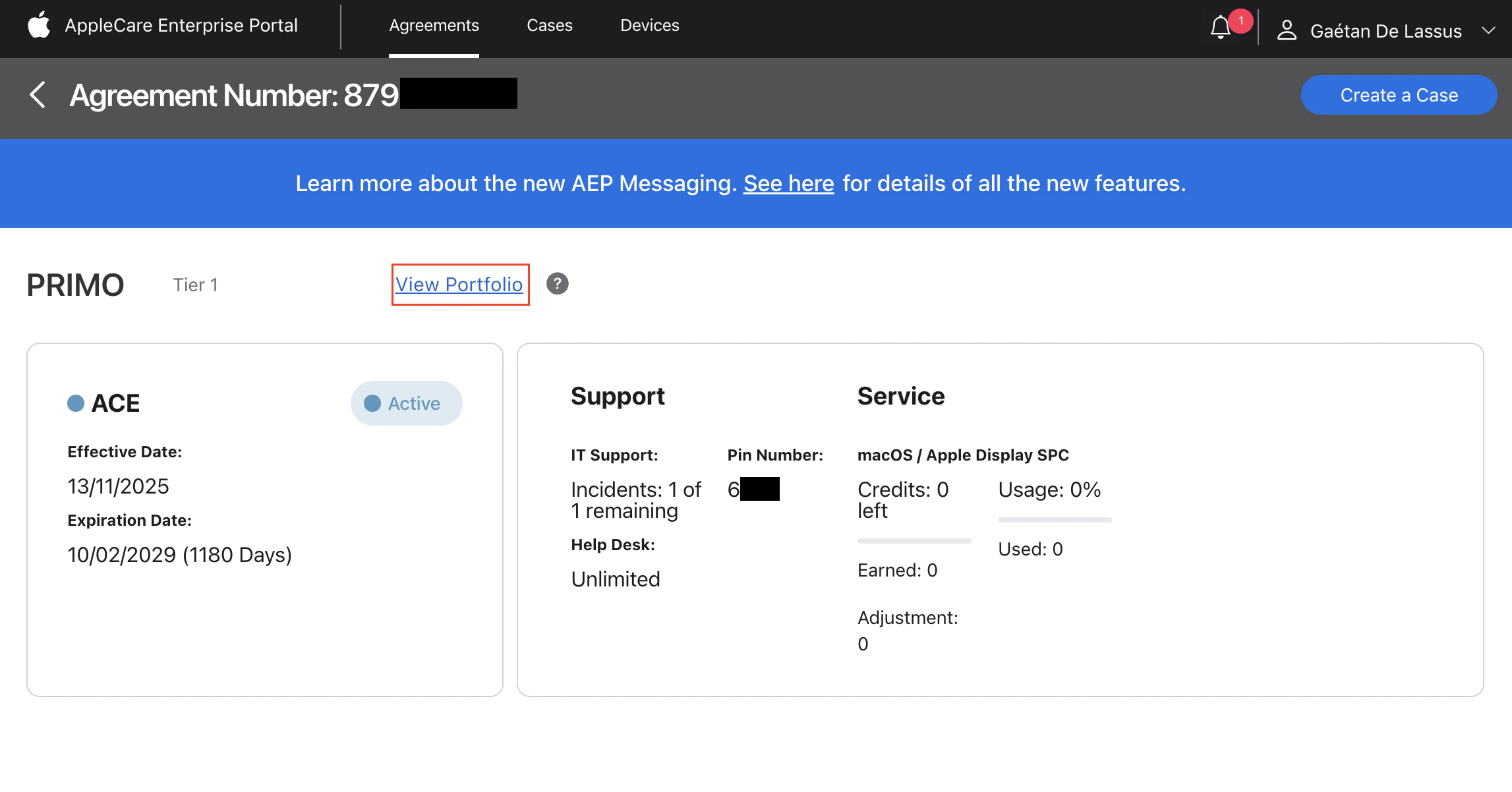The image size is (1512, 792).
Task: Click the user profile icon
Action: (1289, 30)
